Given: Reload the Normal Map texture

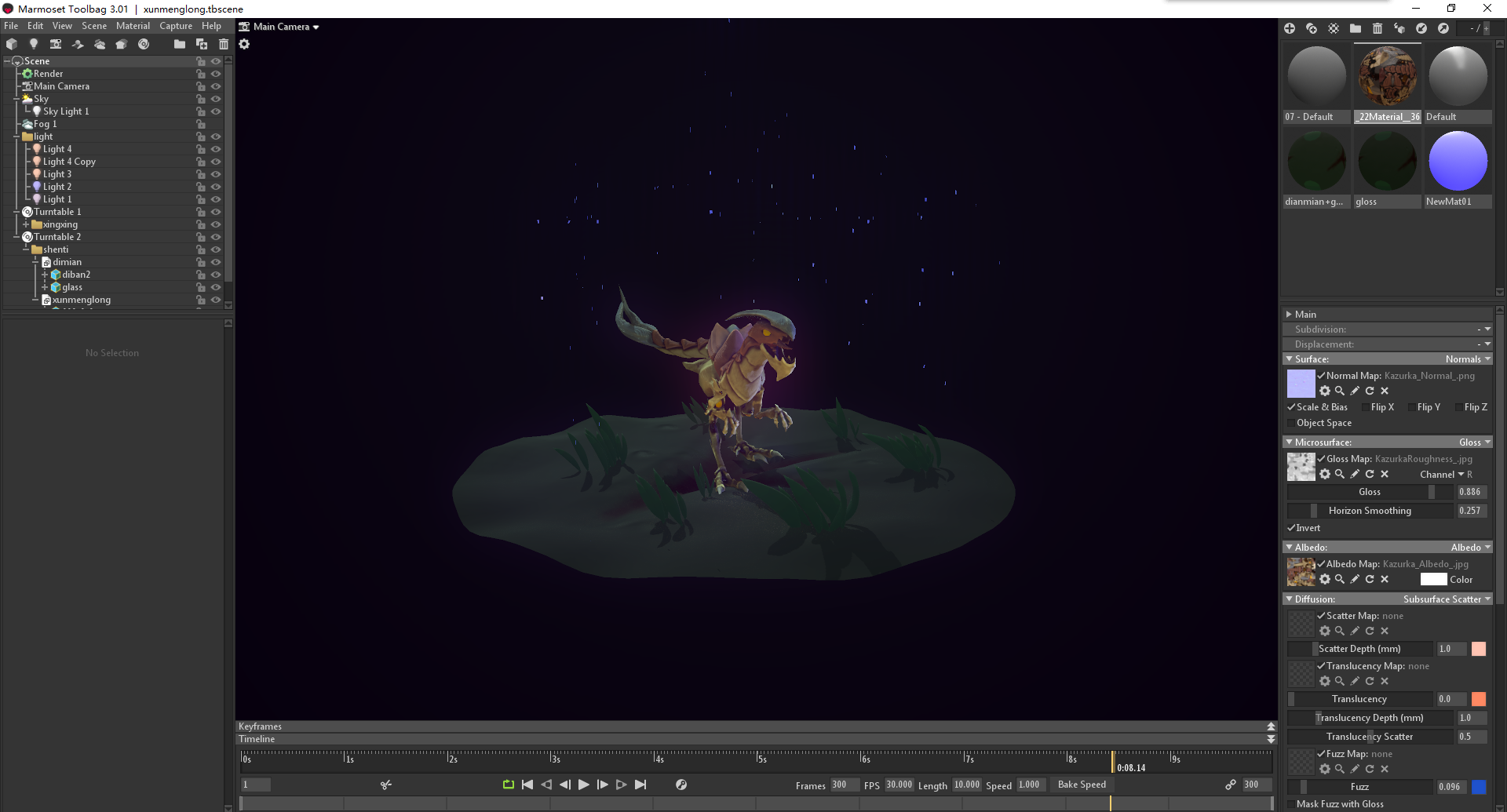Looking at the screenshot, I should tap(1370, 391).
